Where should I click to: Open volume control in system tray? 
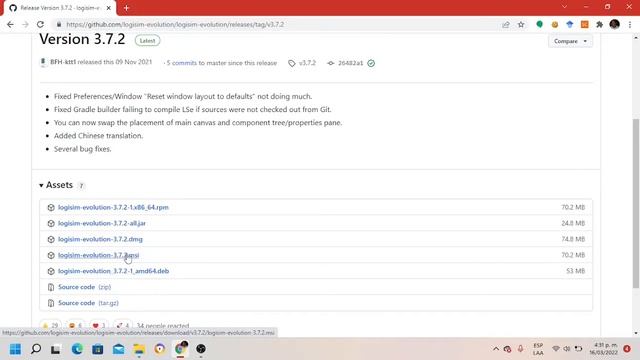(x=567, y=349)
